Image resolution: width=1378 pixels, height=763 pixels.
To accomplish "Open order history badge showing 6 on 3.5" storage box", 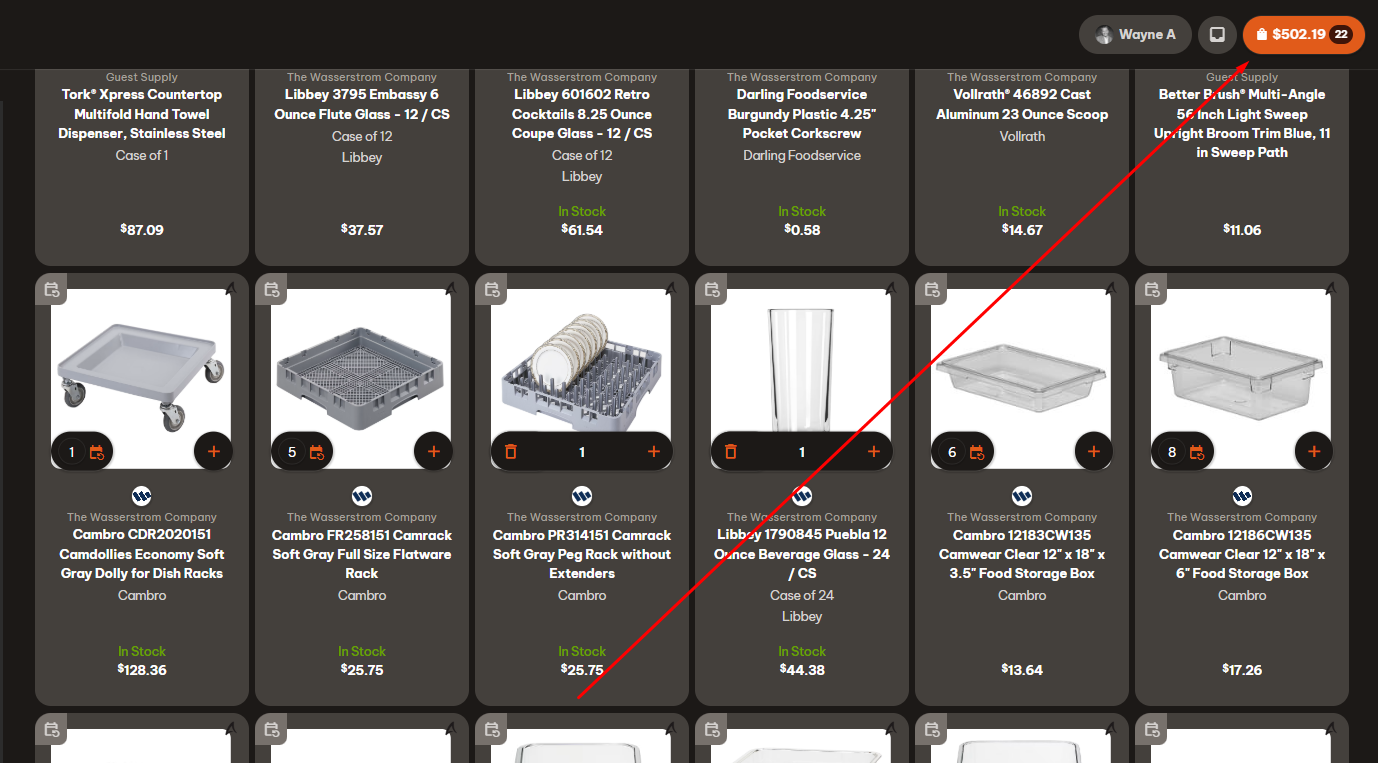I will 962,452.
